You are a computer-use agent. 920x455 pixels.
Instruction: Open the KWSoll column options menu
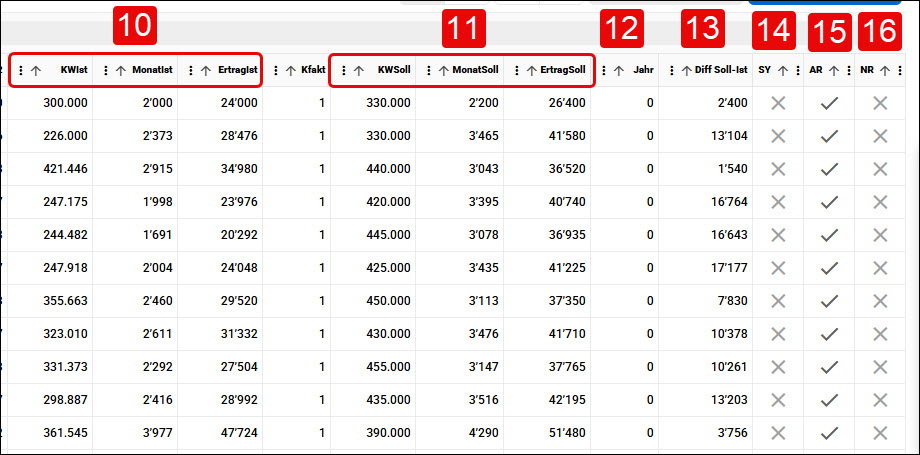tap(344, 70)
